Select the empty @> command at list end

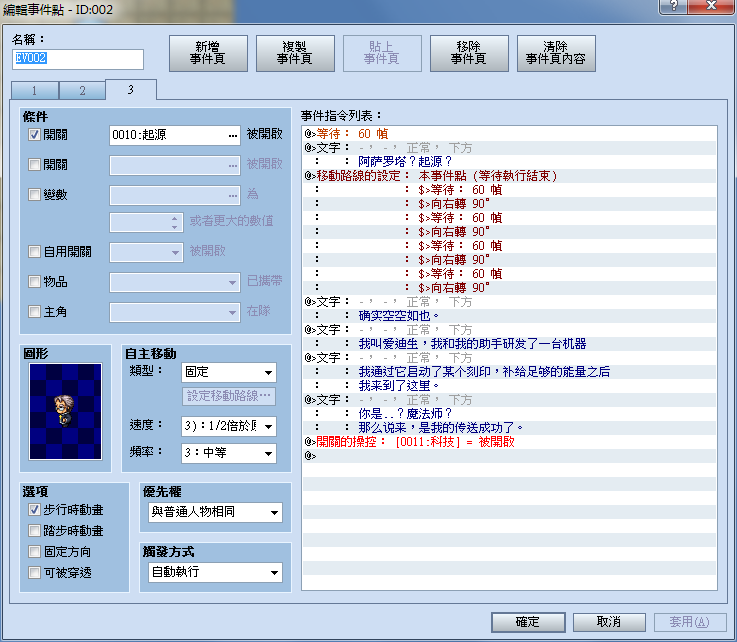pyautogui.click(x=510, y=456)
